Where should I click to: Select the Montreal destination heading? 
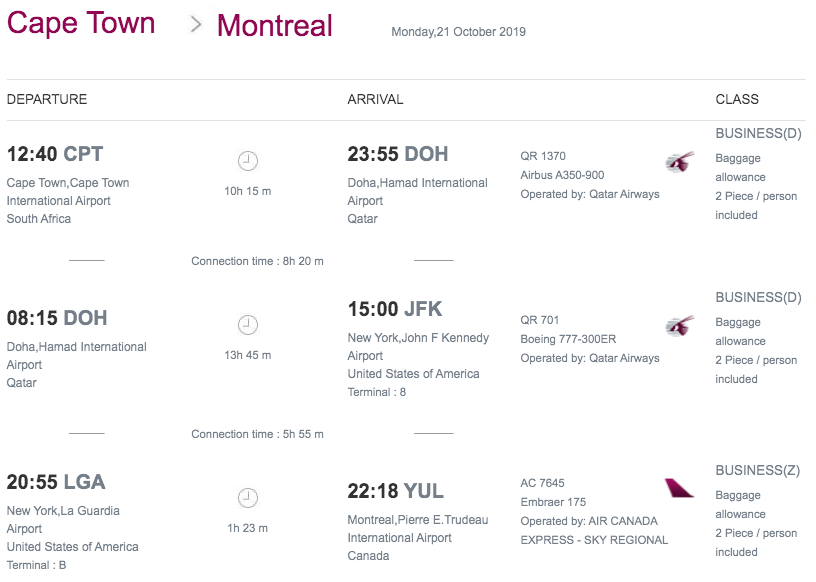[274, 26]
